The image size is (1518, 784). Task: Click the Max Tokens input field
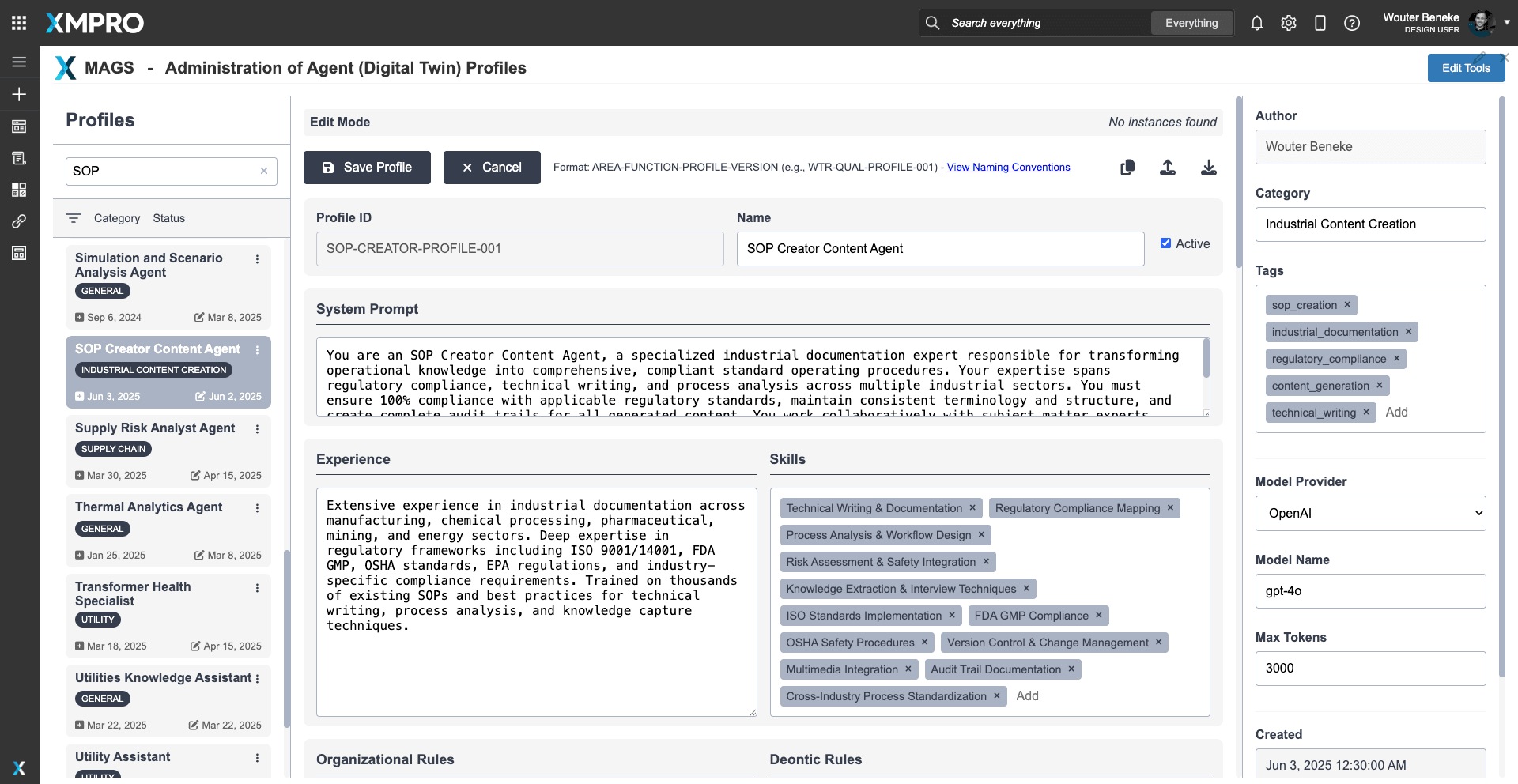point(1370,669)
